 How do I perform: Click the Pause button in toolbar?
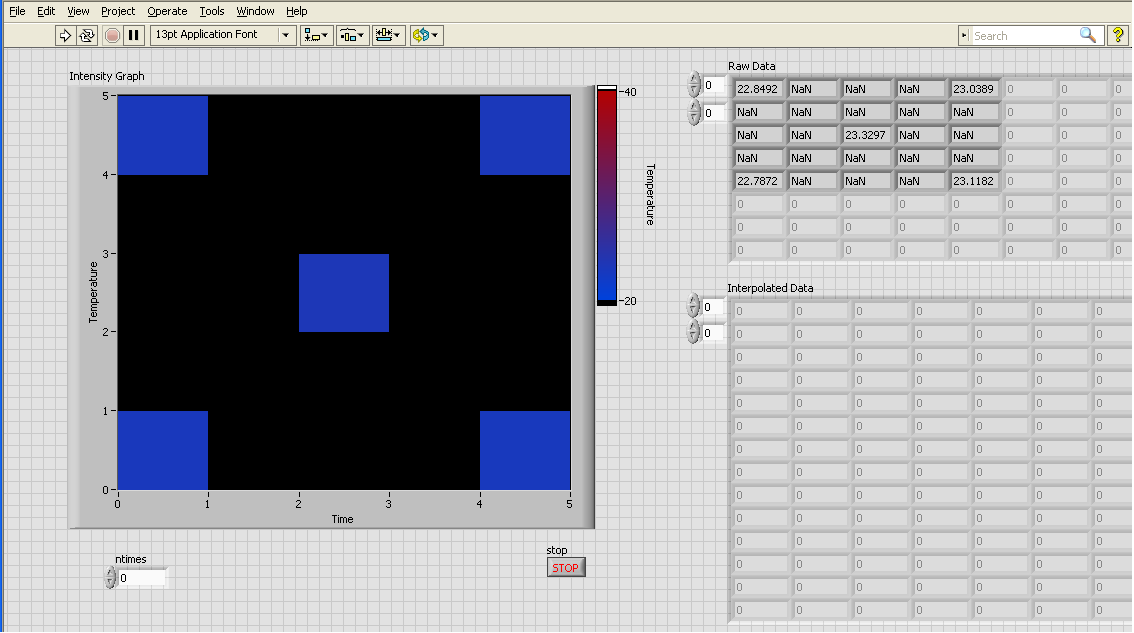point(134,35)
